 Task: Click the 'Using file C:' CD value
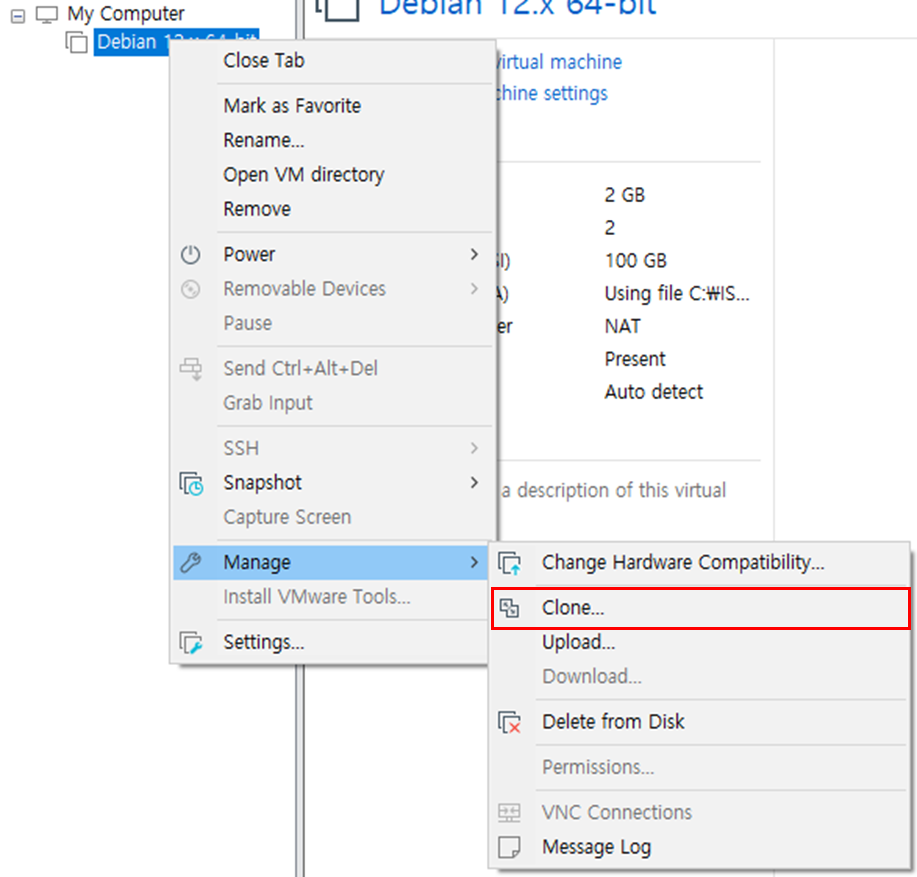(x=677, y=294)
